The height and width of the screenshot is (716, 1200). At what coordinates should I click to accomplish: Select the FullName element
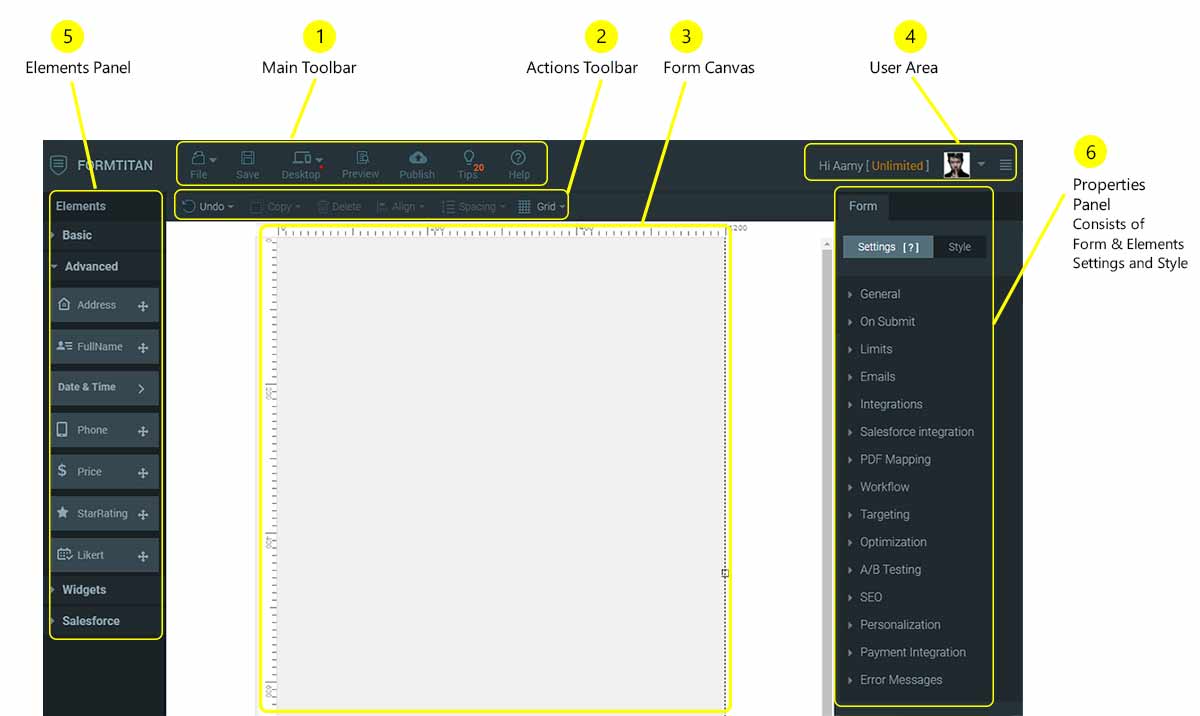coord(104,347)
